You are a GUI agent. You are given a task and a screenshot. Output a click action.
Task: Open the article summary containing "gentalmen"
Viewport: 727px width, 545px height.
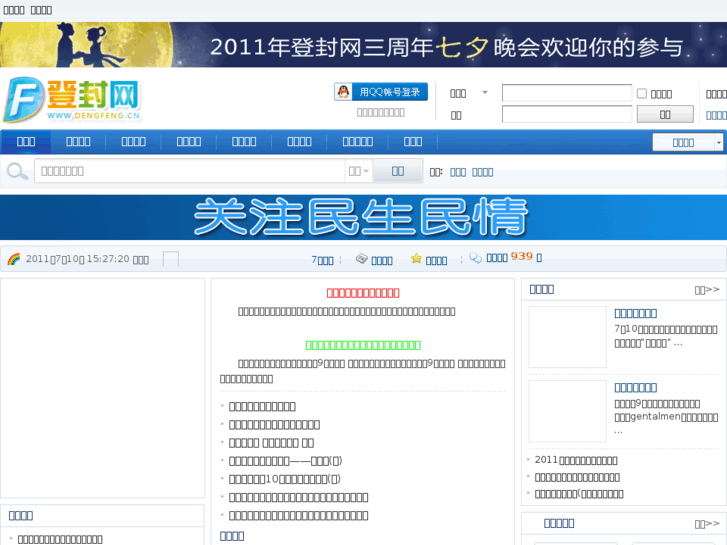click(666, 416)
